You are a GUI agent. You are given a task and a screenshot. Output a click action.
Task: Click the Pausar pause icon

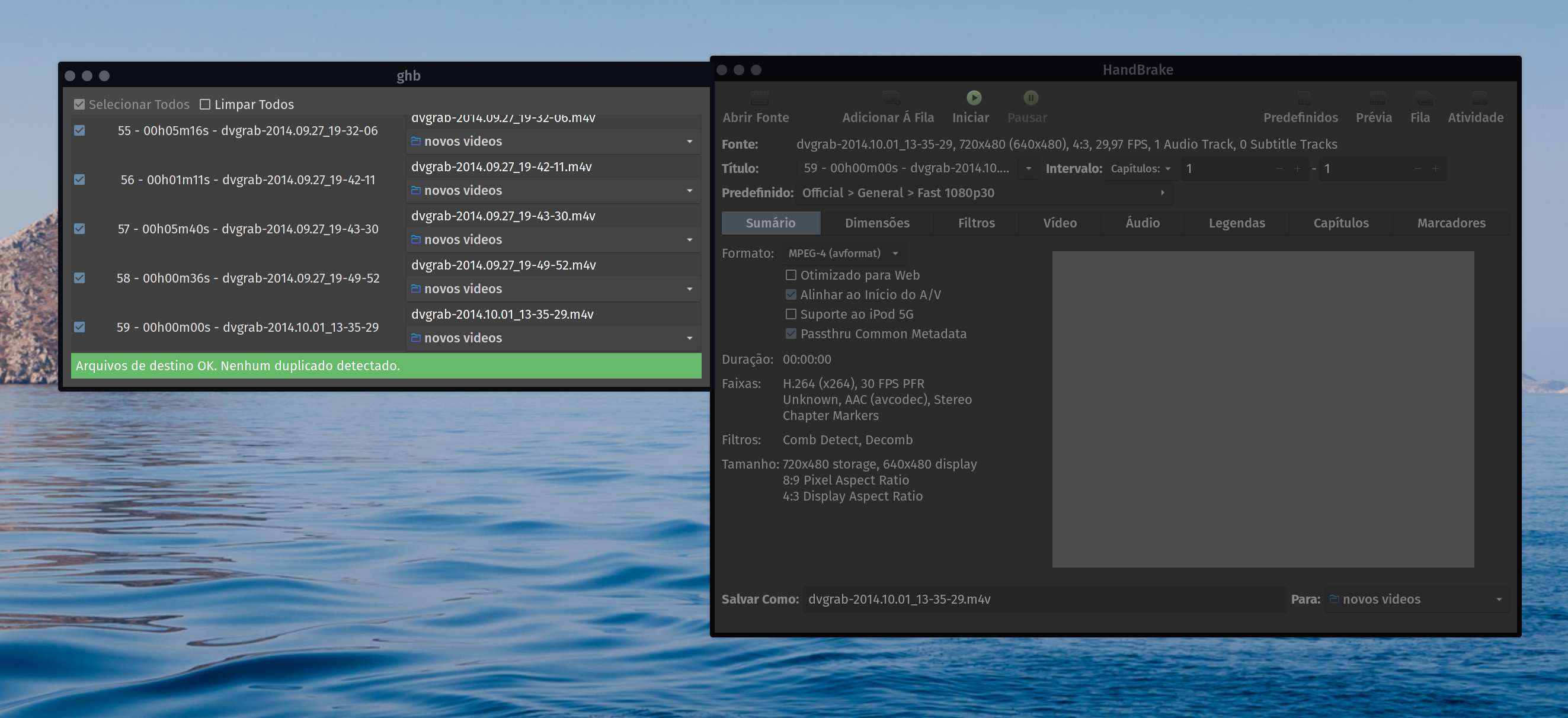point(1030,98)
